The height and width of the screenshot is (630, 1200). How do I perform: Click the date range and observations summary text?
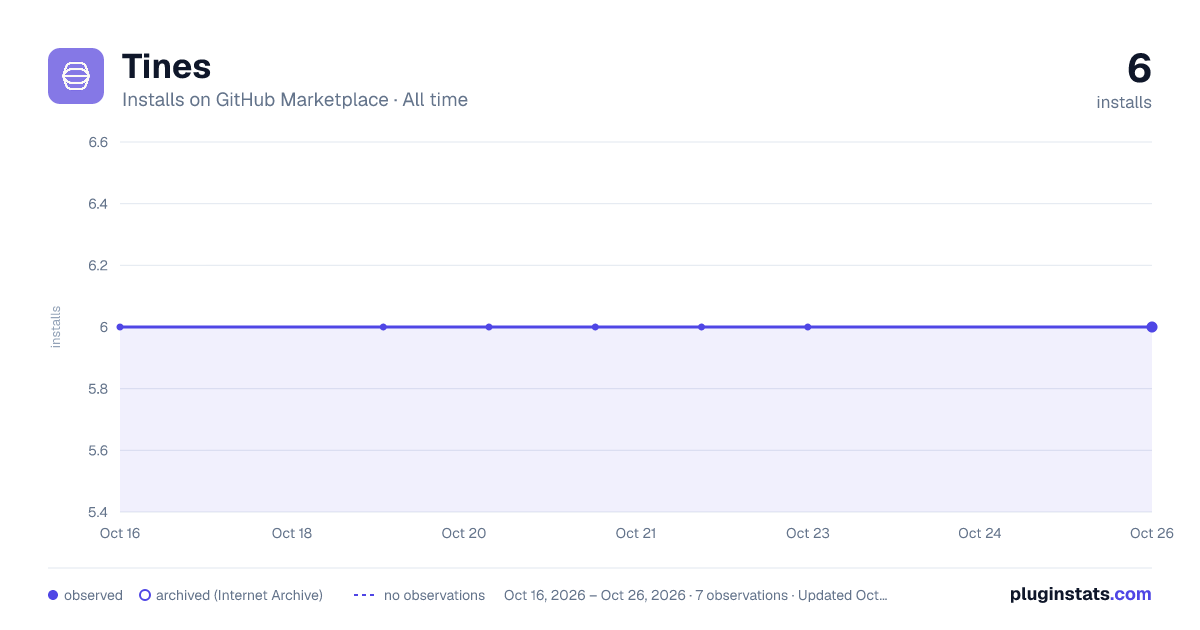point(696,595)
